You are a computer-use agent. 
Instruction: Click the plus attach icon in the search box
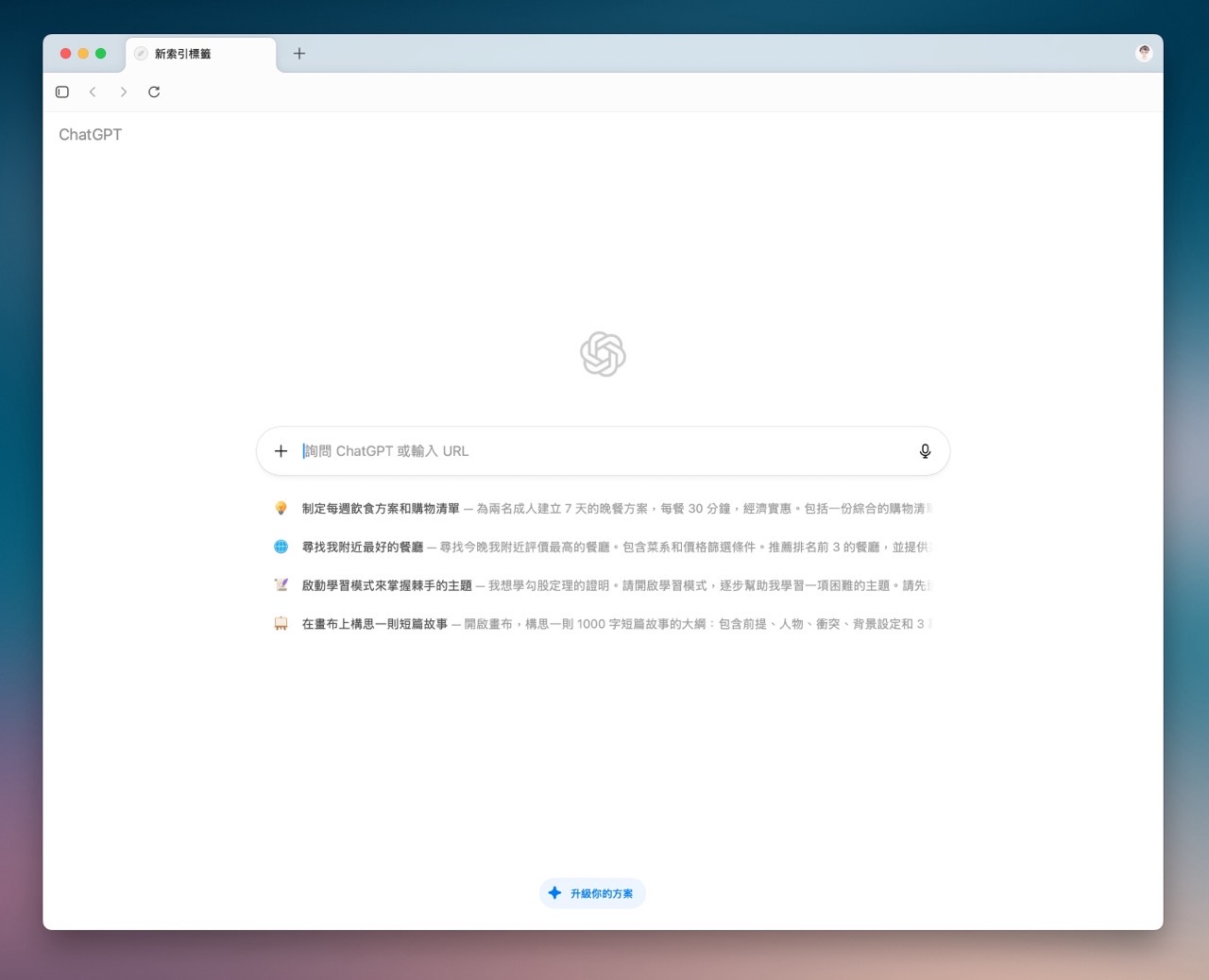click(281, 451)
